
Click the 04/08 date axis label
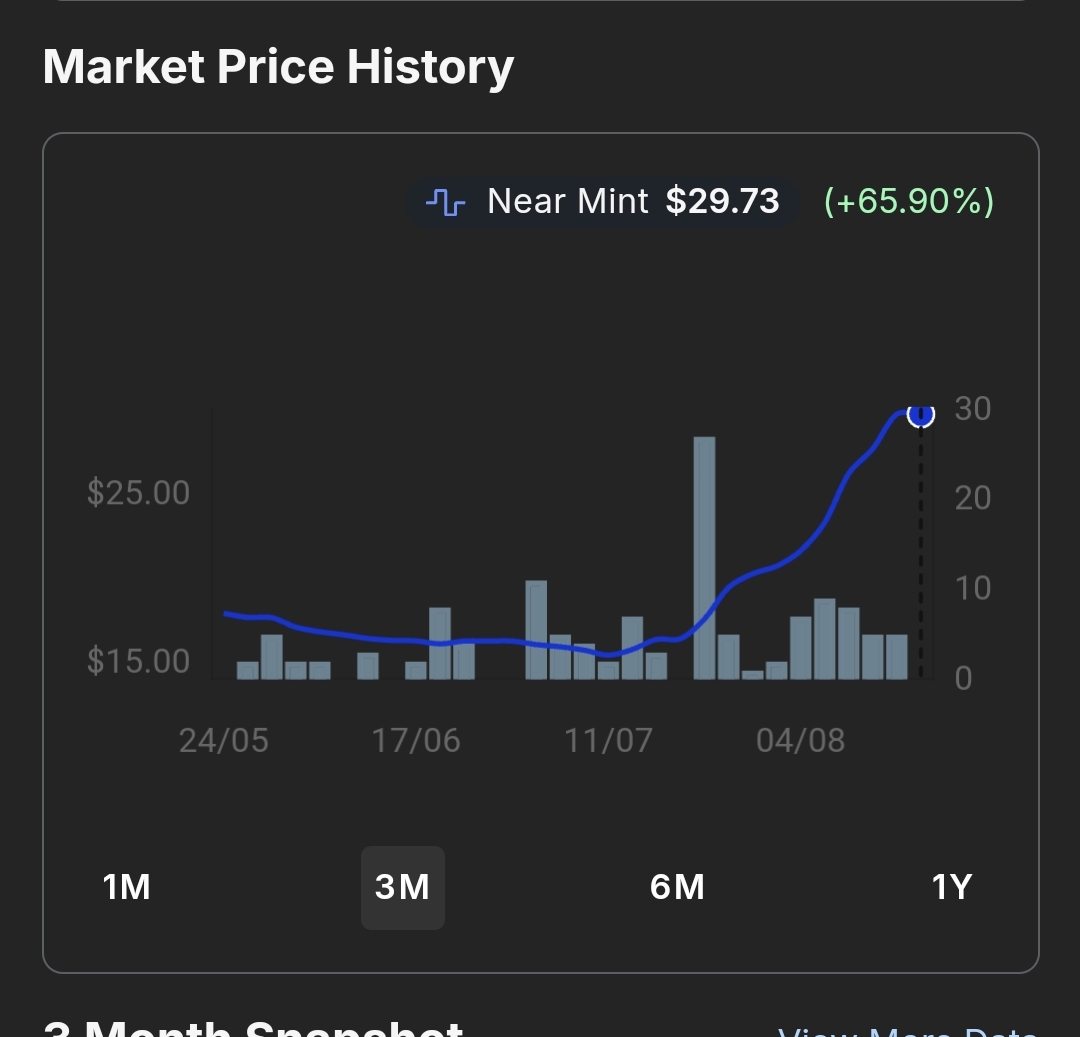coord(800,741)
